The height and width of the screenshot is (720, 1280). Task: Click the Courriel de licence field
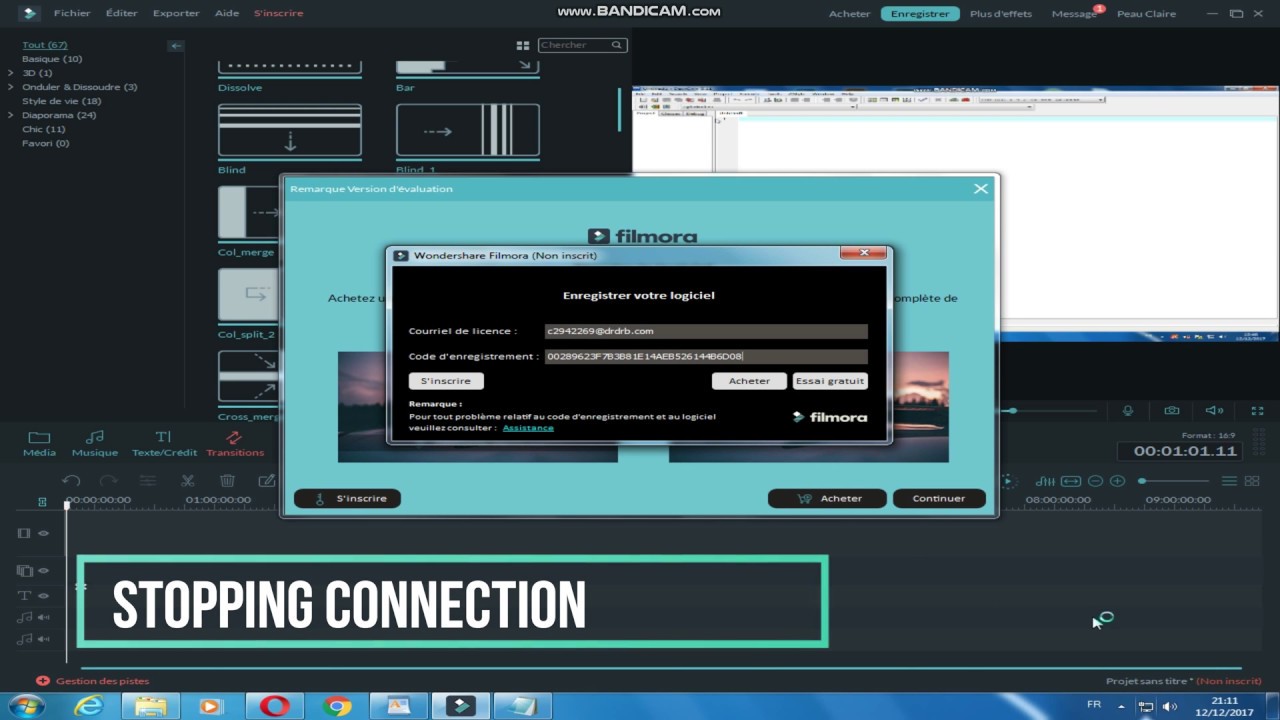706,331
